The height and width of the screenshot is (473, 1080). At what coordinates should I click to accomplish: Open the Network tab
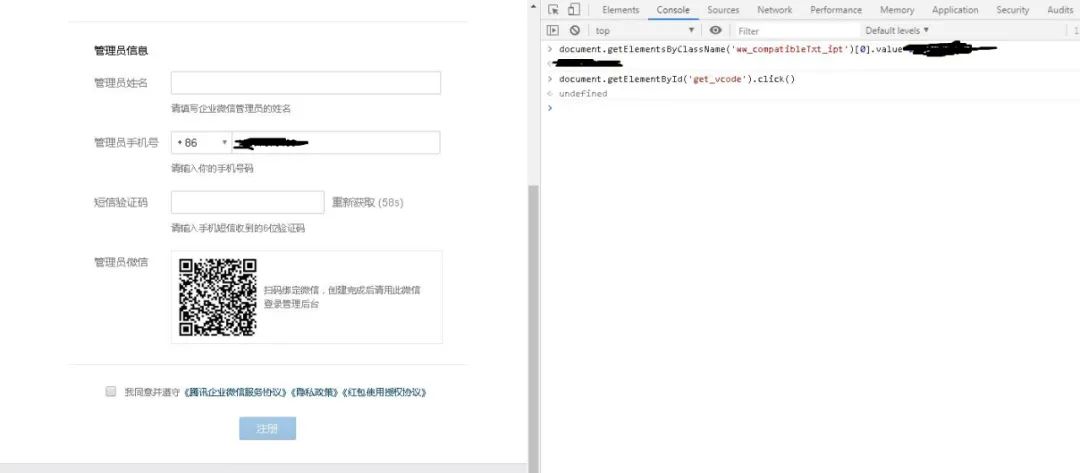click(x=774, y=10)
